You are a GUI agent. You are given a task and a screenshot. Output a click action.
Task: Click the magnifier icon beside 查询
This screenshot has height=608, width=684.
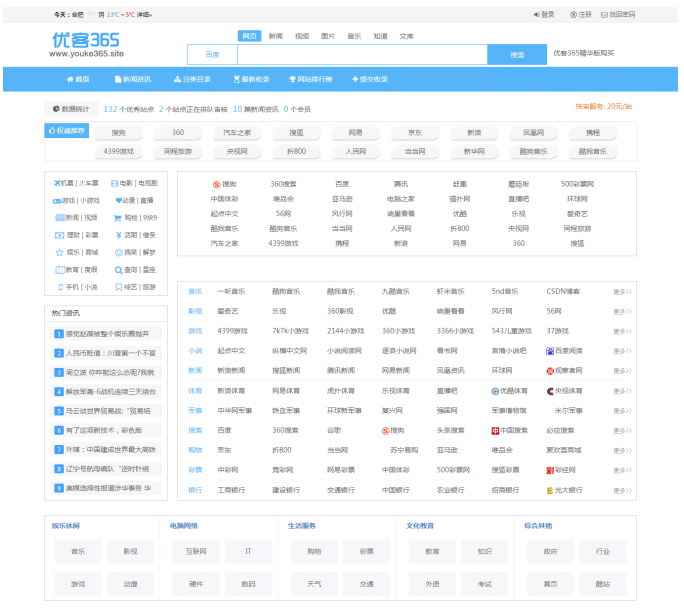pyautogui.click(x=116, y=269)
